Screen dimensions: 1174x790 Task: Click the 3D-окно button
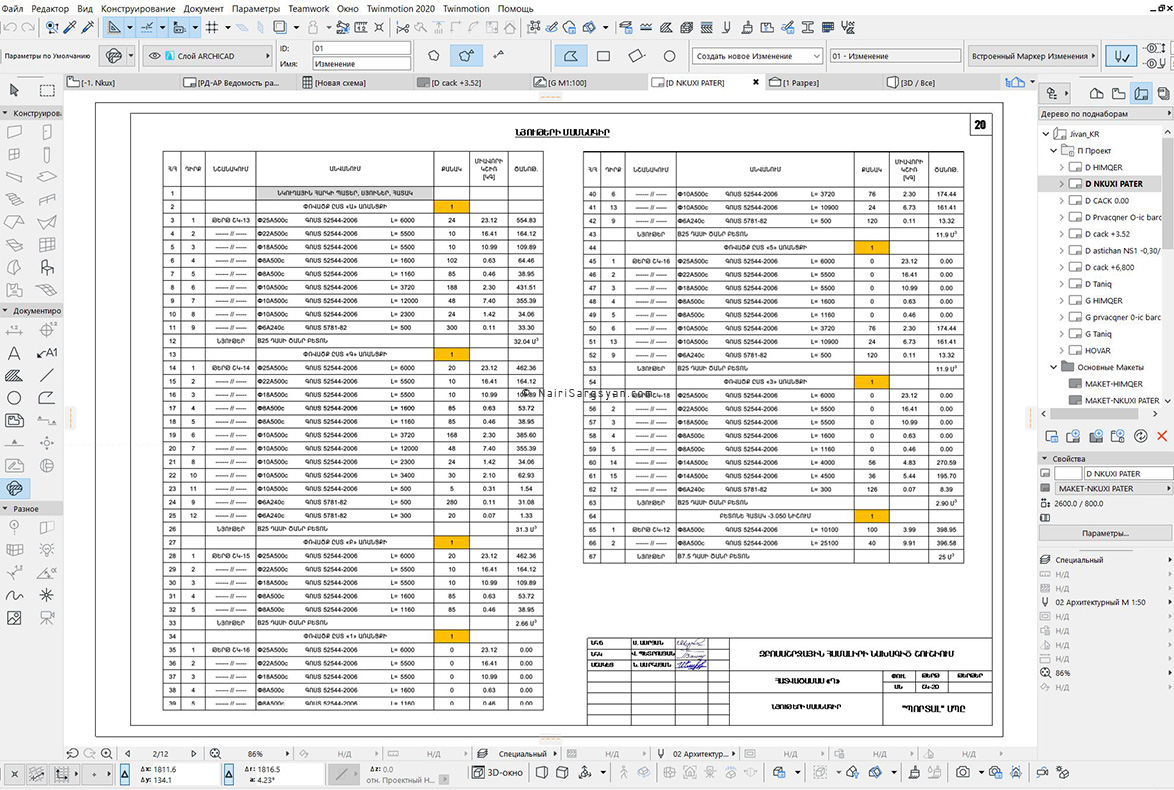tap(499, 772)
